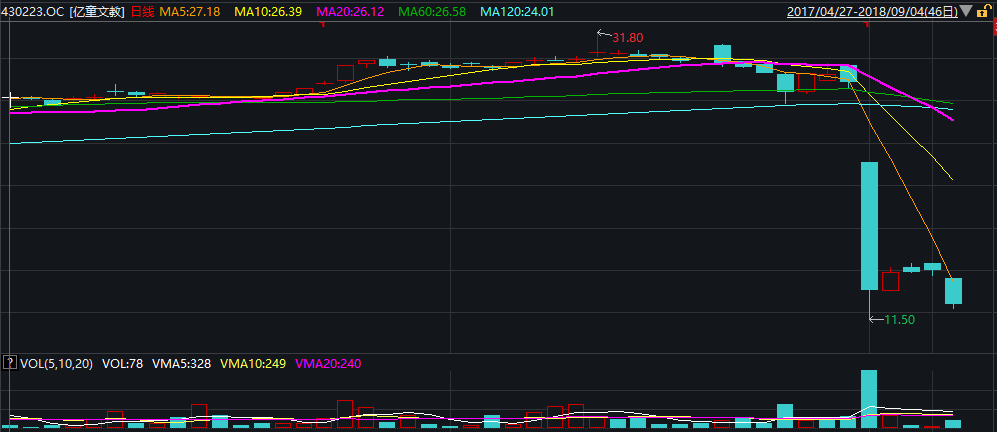Click the stock code 430223.OC
The image size is (997, 432).
(33, 12)
